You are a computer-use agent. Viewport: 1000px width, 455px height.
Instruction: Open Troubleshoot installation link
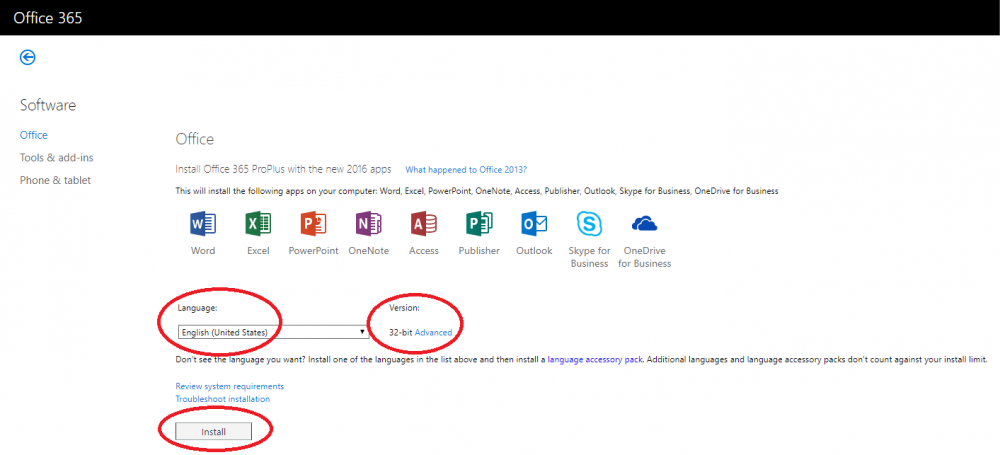click(223, 399)
